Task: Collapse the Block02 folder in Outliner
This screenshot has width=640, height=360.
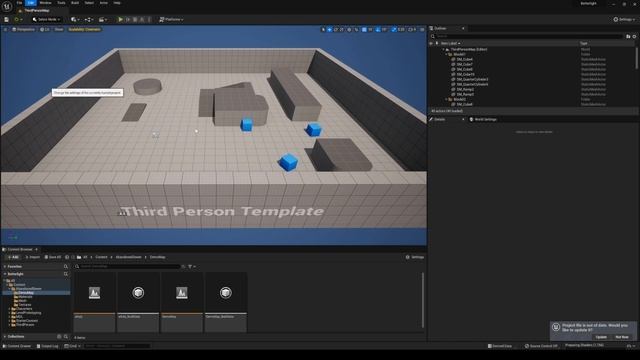Action: 446,99
